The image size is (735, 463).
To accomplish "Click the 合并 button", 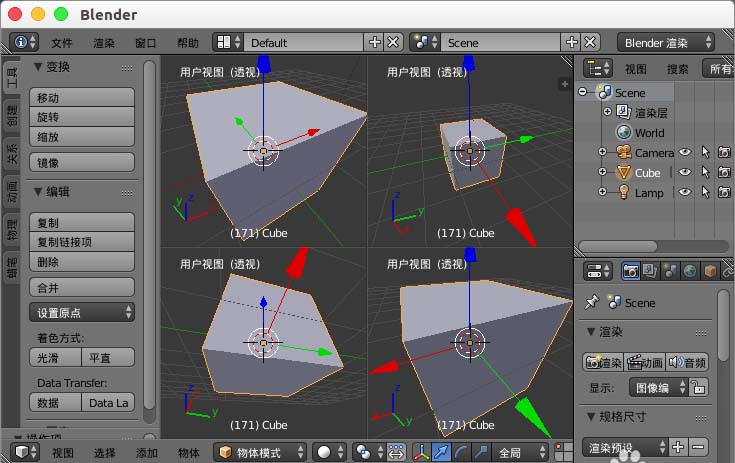I will click(x=82, y=287).
